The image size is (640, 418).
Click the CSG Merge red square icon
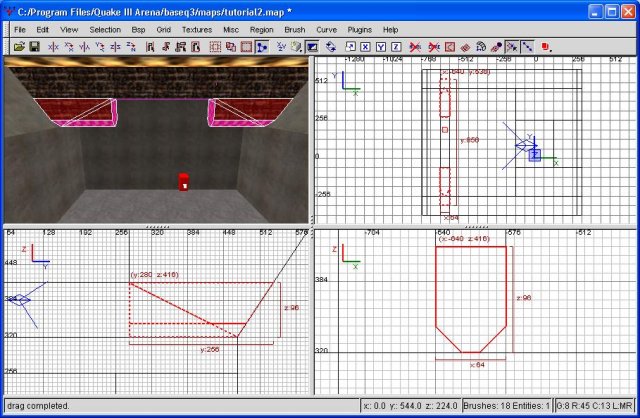(x=246, y=47)
